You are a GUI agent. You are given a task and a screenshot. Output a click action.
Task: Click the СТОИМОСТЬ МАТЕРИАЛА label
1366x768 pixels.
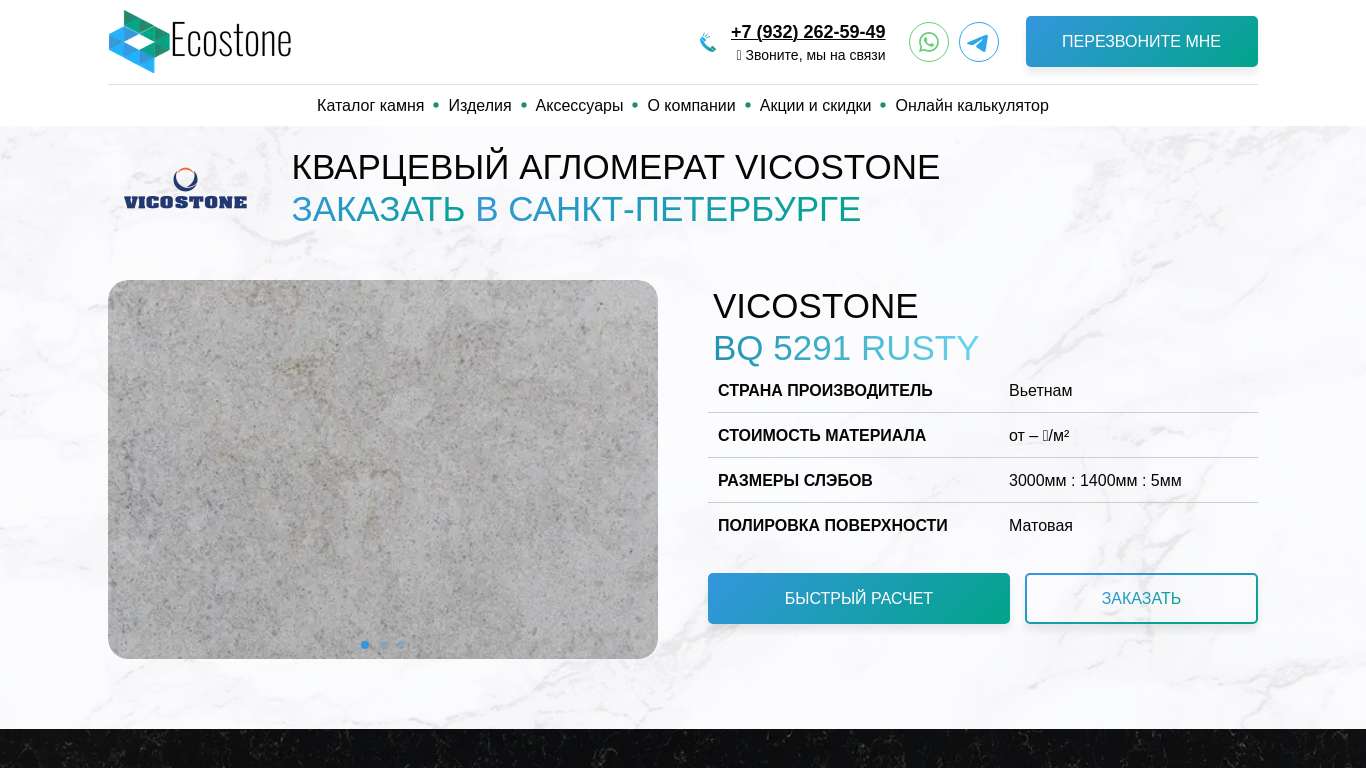point(822,436)
